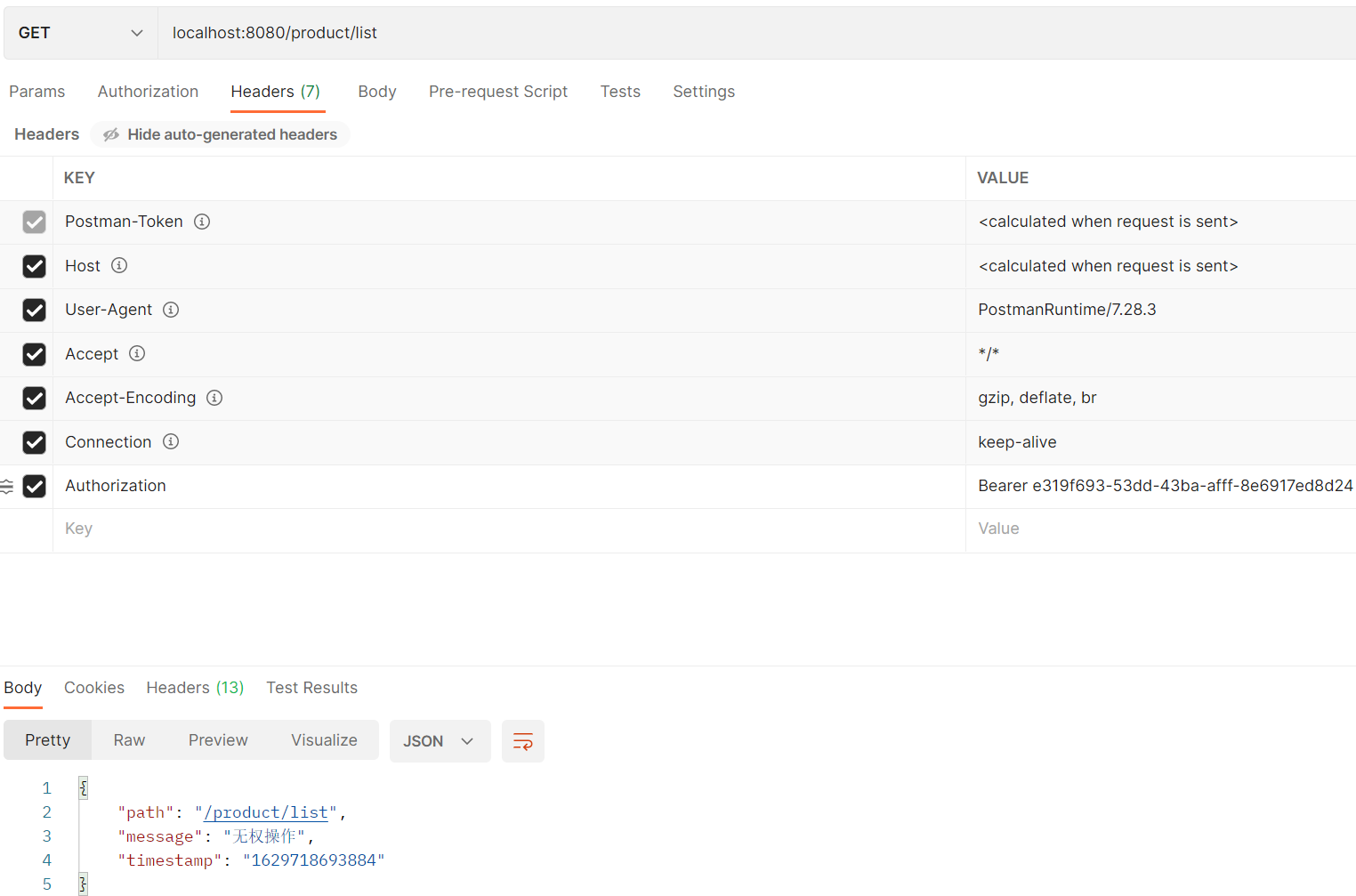Viewport: 1356px width, 896px height.
Task: Click info icon beside User-Agent header
Action: pos(171,310)
